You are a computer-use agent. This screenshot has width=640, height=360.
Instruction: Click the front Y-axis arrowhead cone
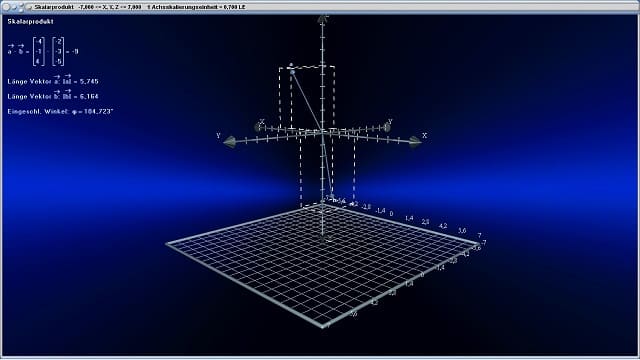[x=230, y=142]
